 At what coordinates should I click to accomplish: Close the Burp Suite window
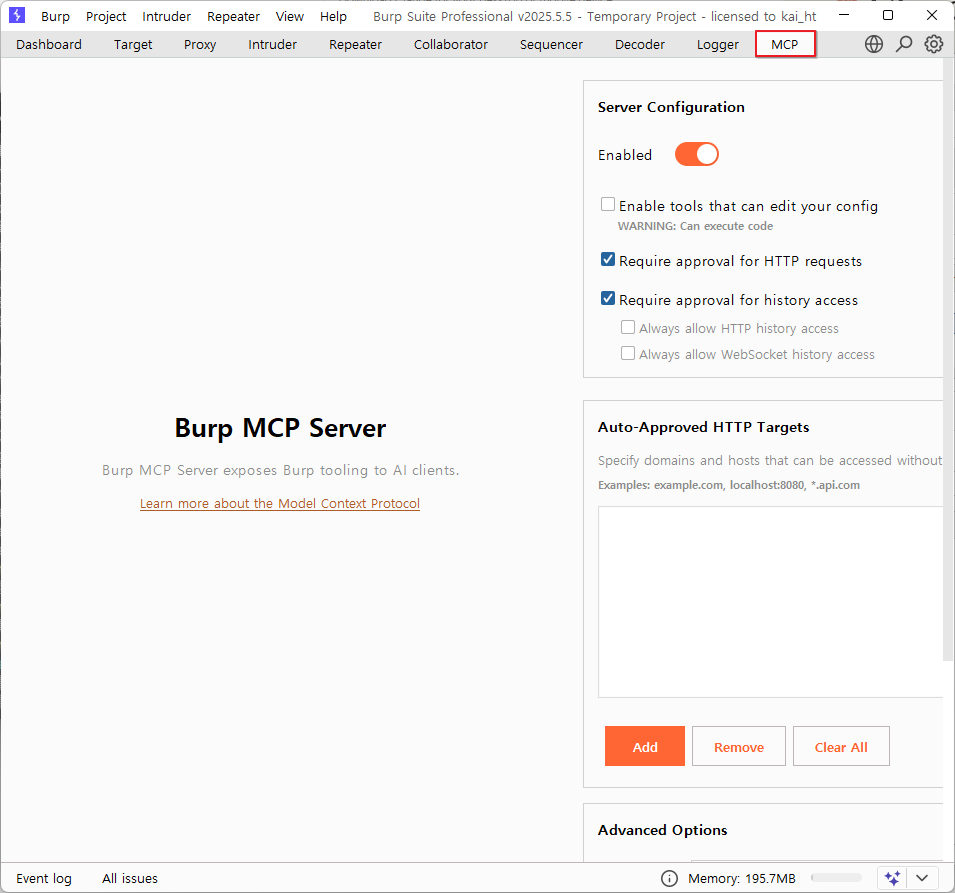pyautogui.click(x=932, y=15)
